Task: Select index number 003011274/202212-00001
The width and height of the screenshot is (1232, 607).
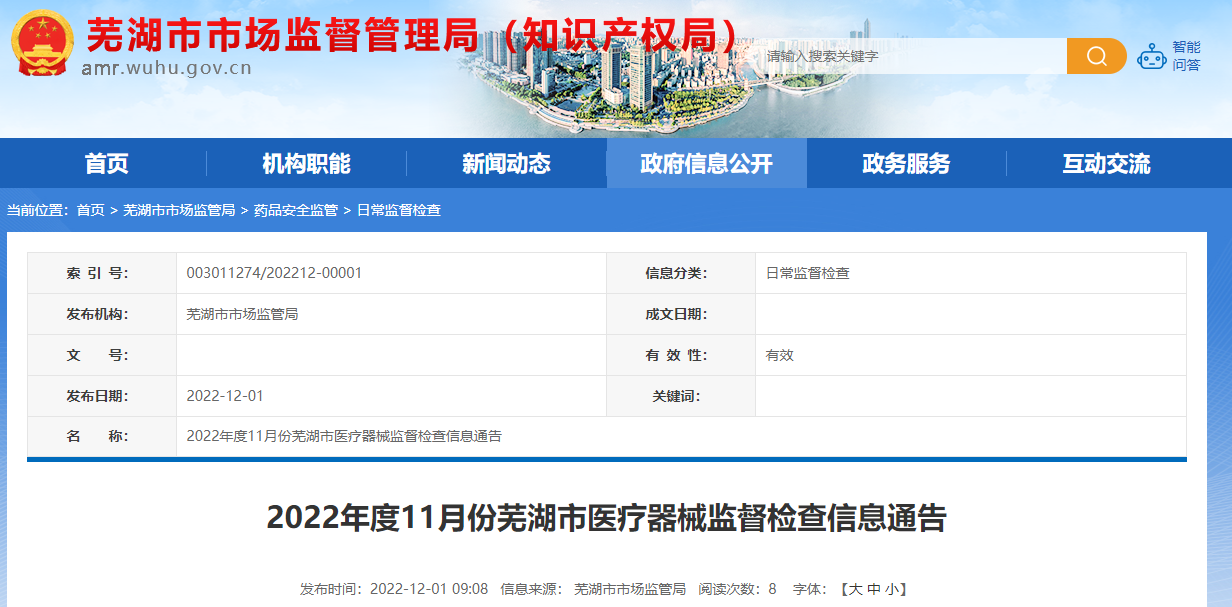Action: pos(274,273)
